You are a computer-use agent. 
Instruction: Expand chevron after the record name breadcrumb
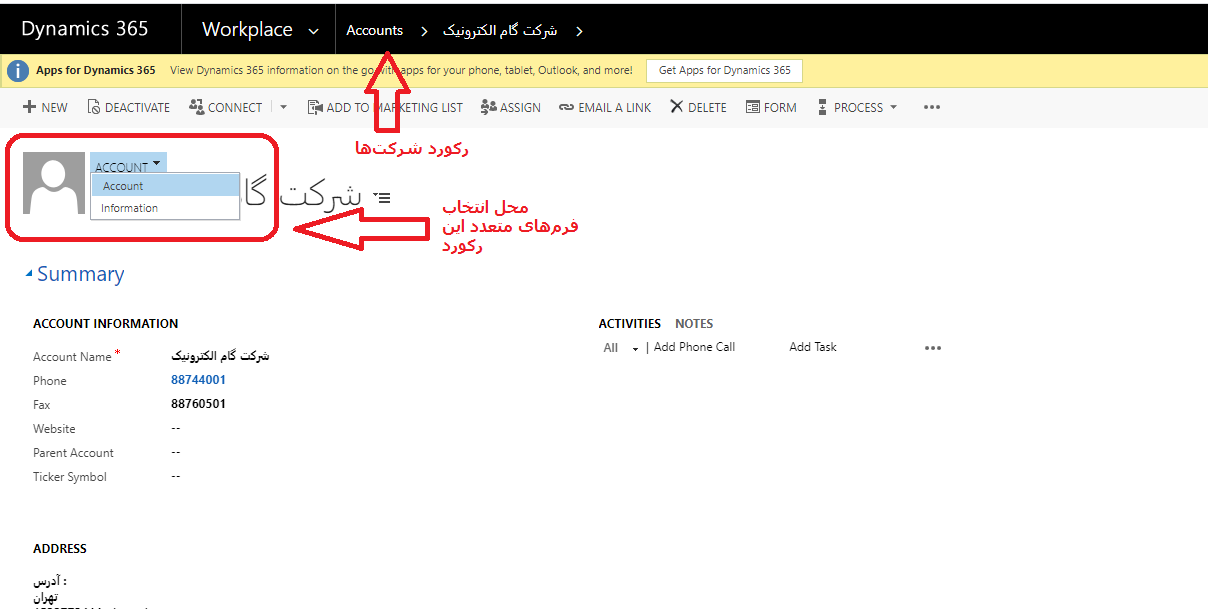pyautogui.click(x=579, y=31)
